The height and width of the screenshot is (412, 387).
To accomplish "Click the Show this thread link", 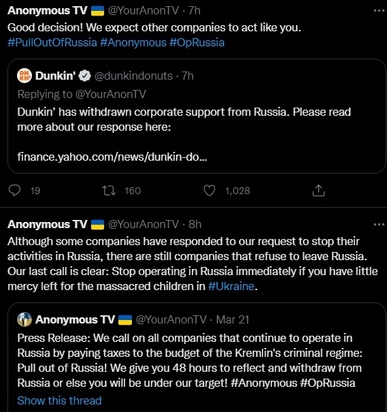I will pyautogui.click(x=59, y=400).
